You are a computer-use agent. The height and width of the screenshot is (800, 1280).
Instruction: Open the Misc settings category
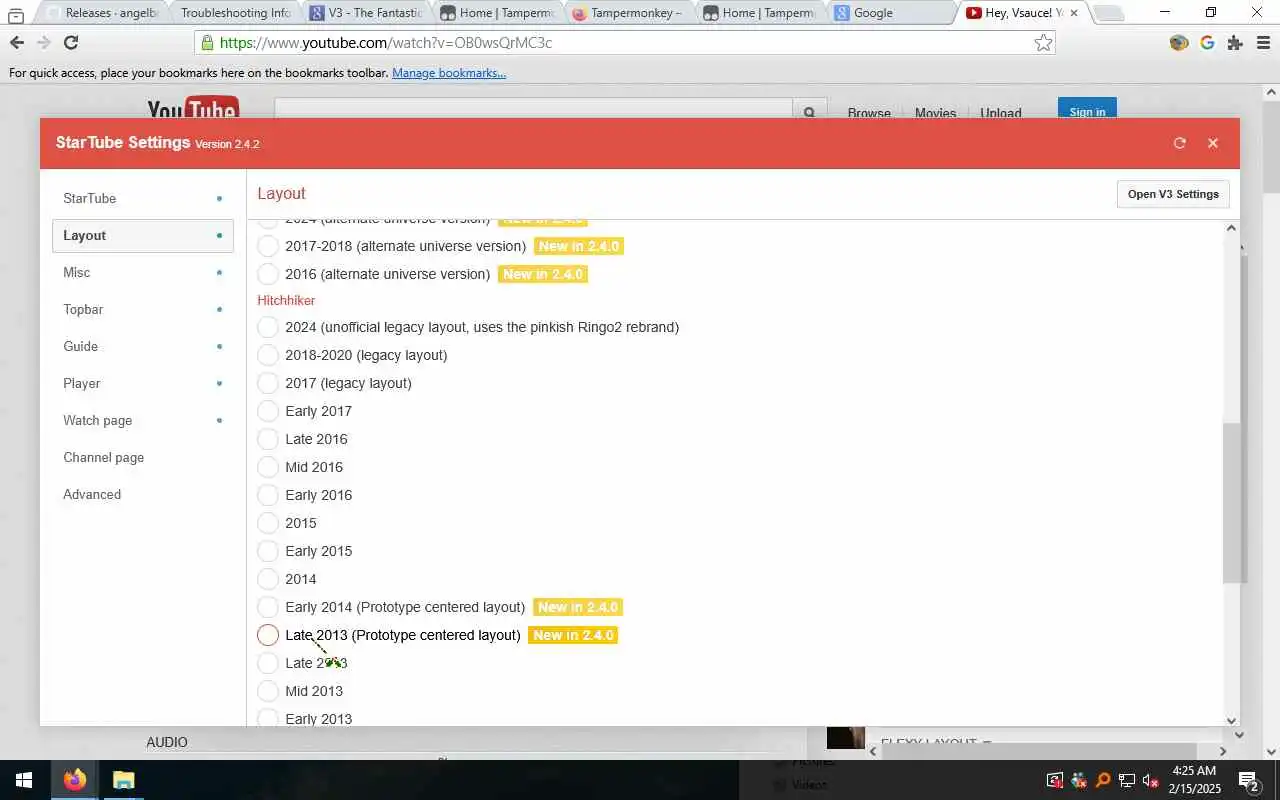tap(143, 272)
